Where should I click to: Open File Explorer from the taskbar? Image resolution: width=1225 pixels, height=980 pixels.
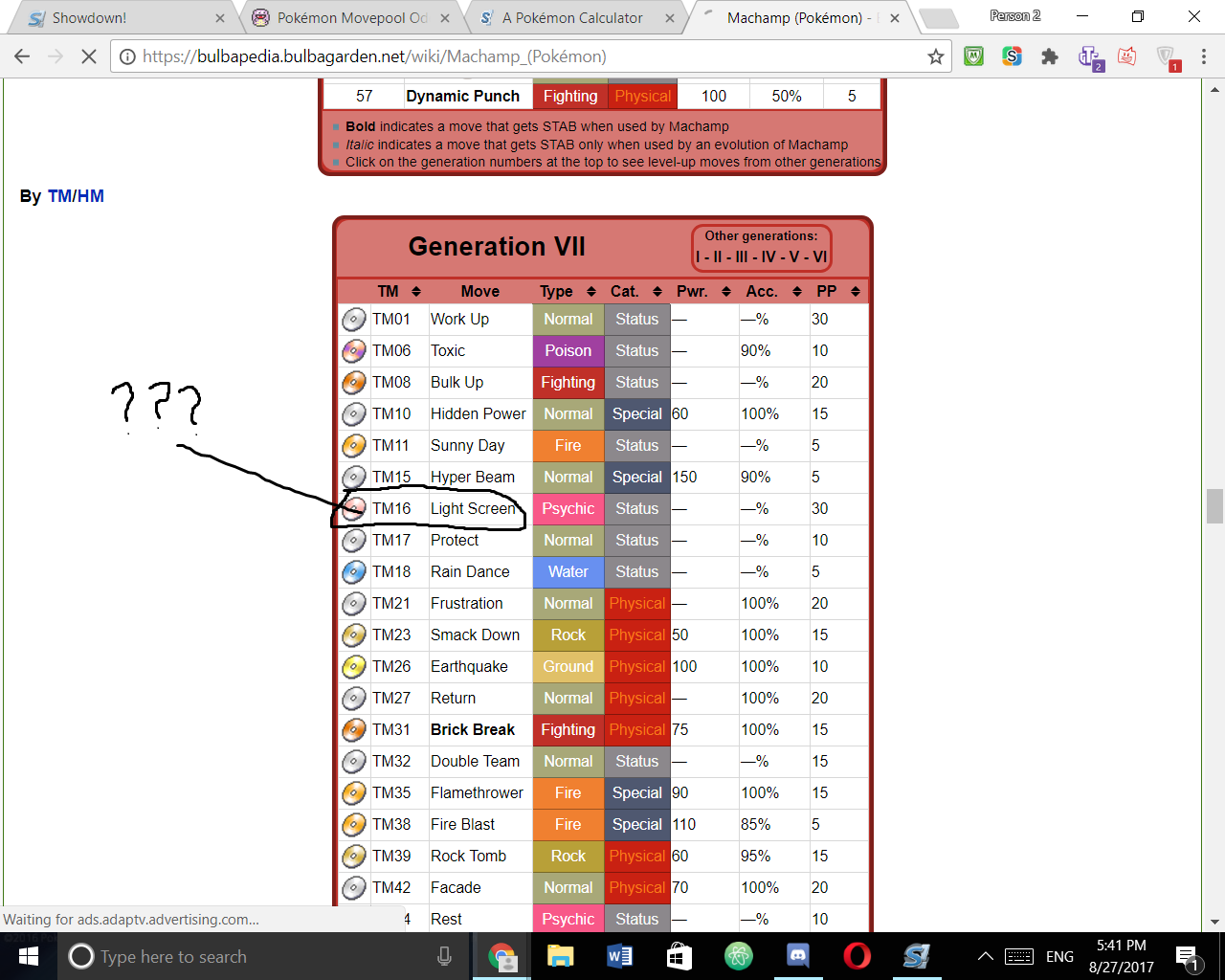560,956
